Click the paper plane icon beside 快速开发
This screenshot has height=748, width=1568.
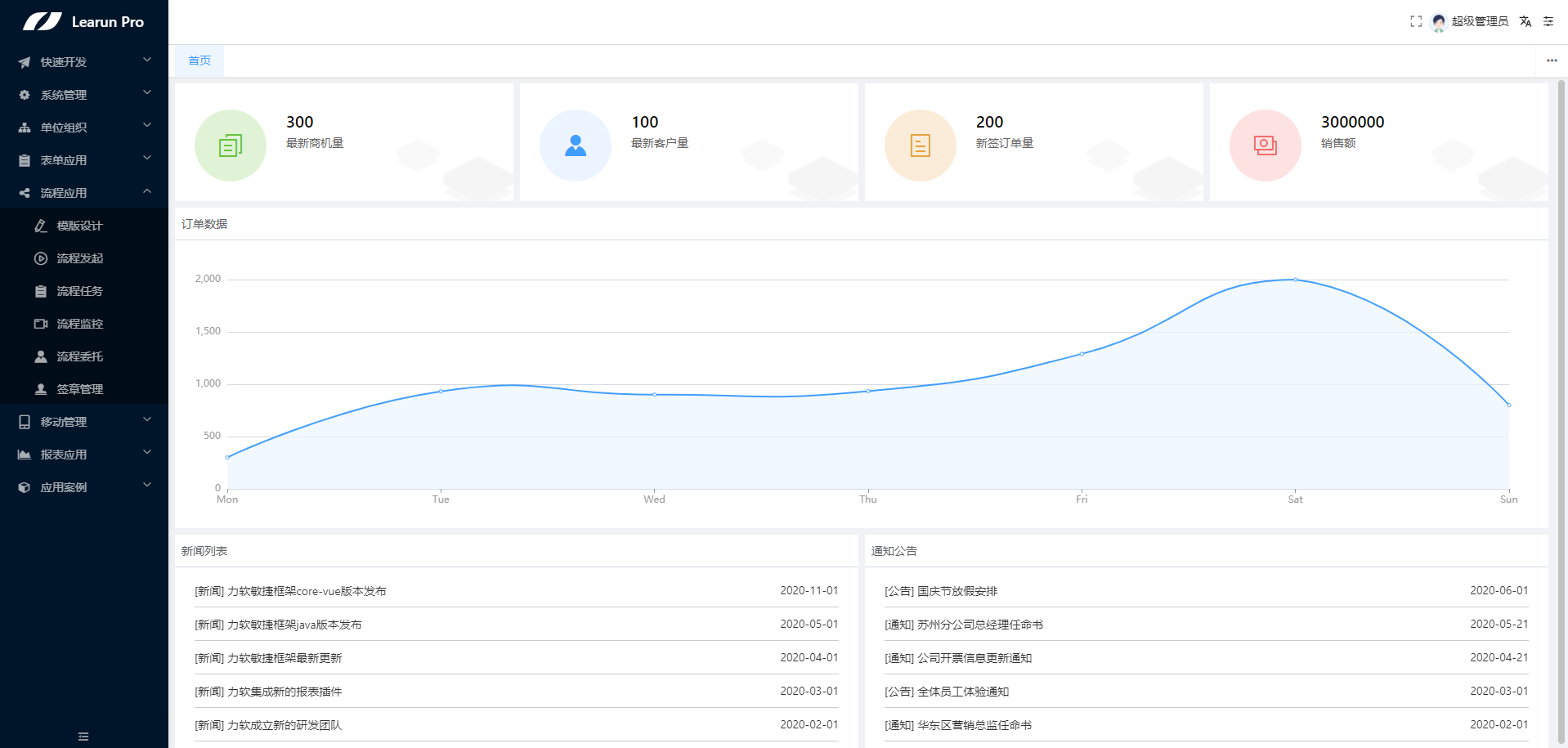point(25,62)
